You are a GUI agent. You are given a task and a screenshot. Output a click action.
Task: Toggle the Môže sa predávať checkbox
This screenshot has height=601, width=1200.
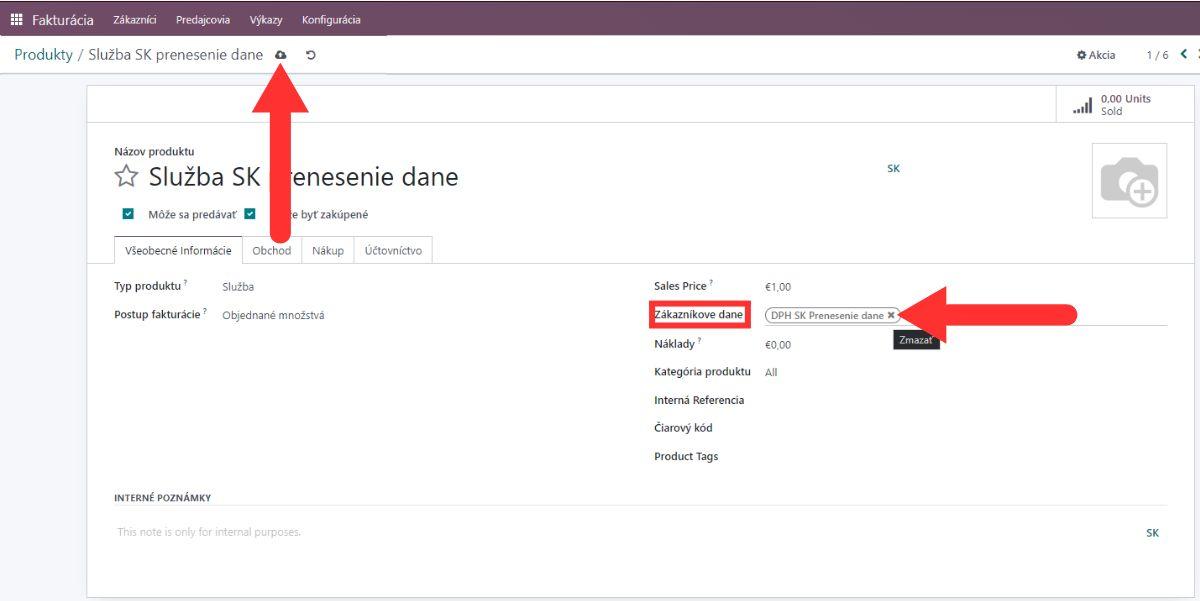(128, 214)
